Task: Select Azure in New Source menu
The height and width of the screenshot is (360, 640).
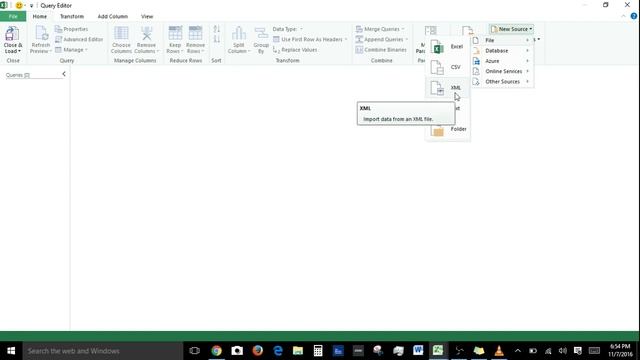Action: pos(502,61)
